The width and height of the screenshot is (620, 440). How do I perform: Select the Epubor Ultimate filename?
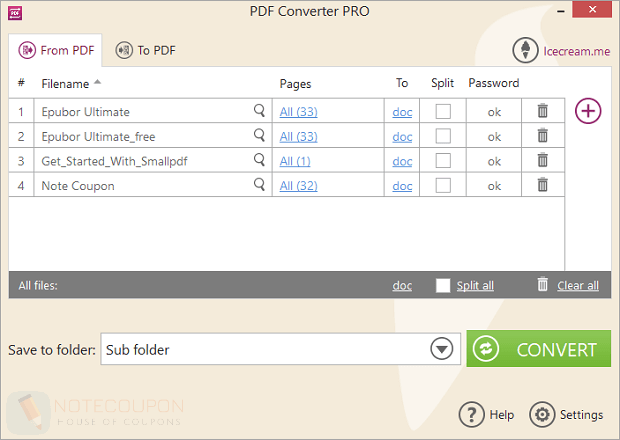tap(85, 112)
